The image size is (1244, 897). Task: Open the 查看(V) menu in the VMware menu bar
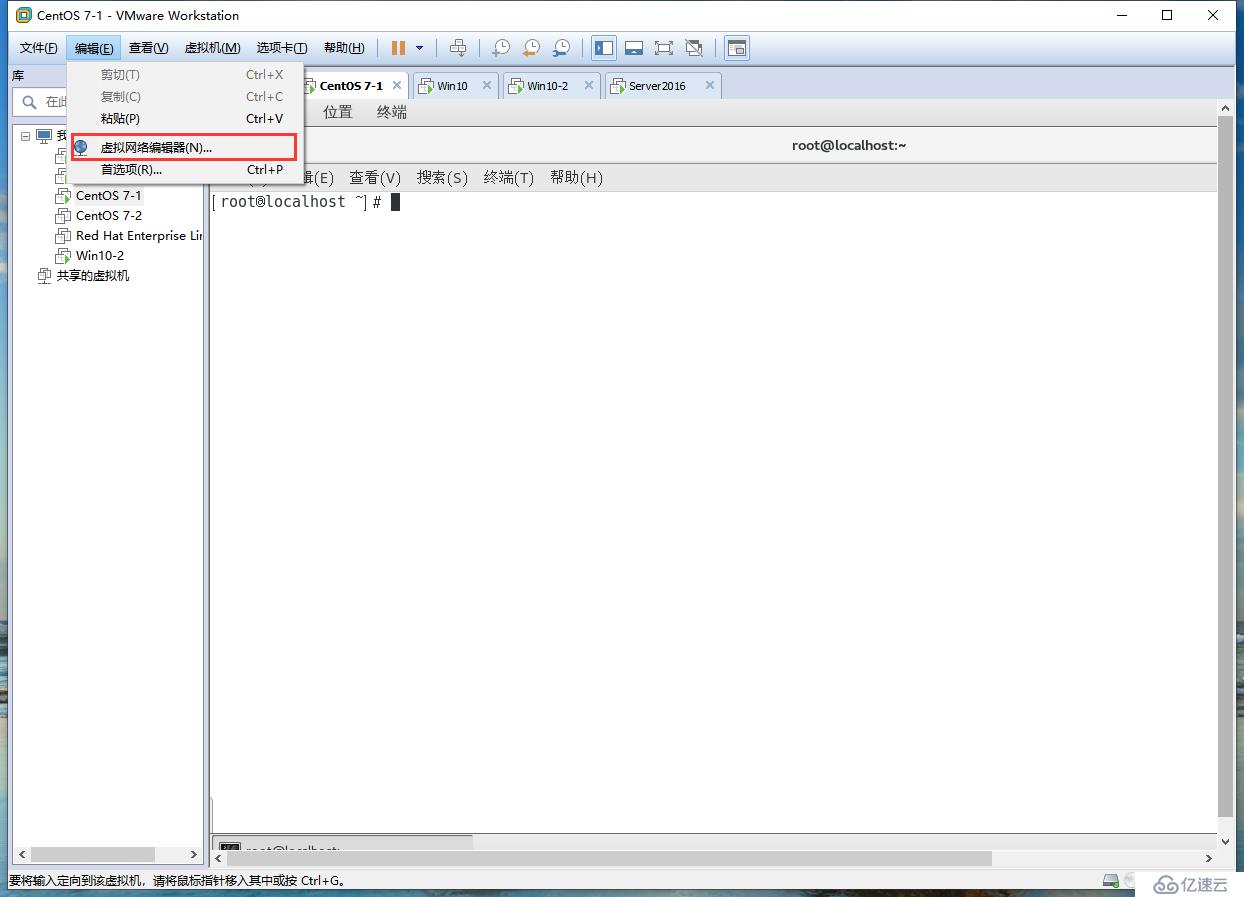(x=148, y=48)
